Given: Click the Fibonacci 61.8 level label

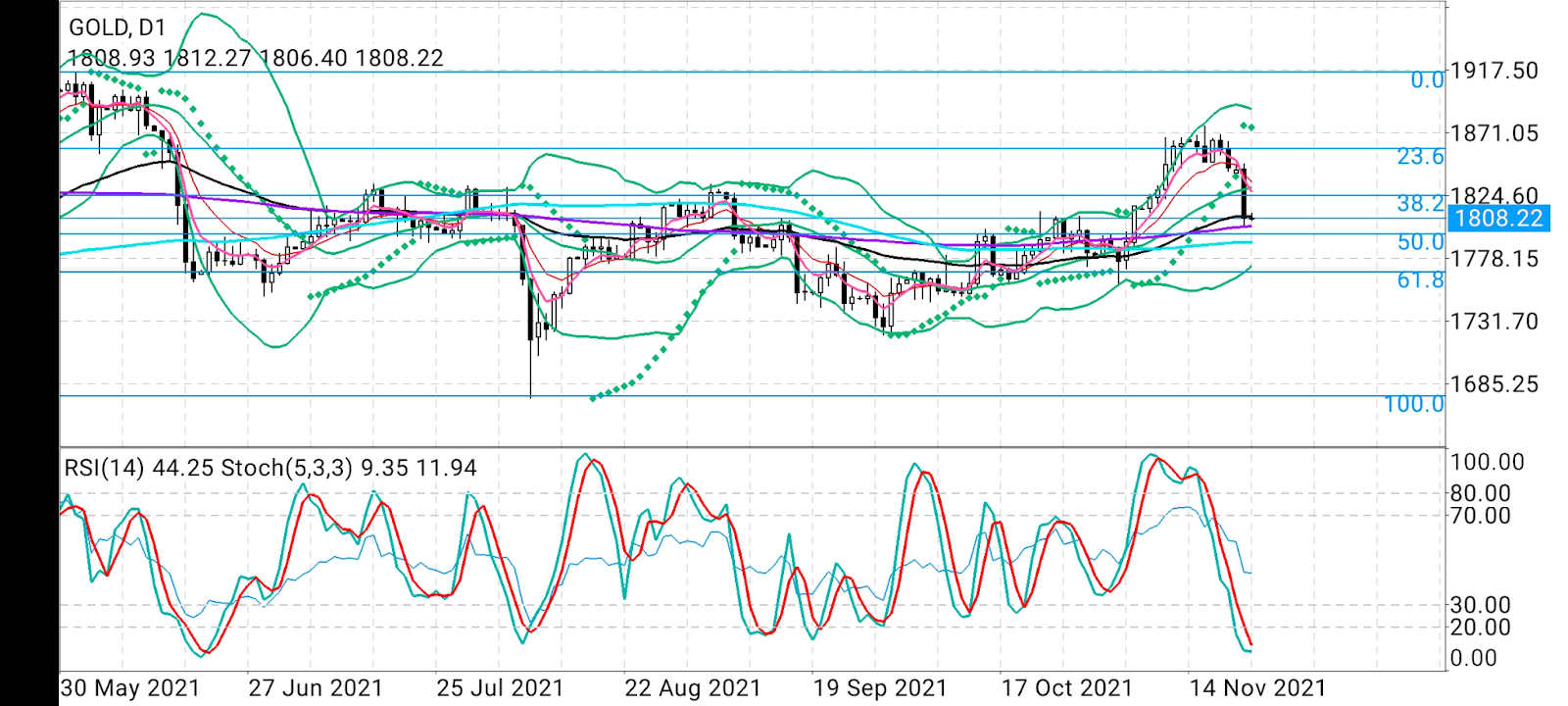Looking at the screenshot, I should tap(1420, 280).
